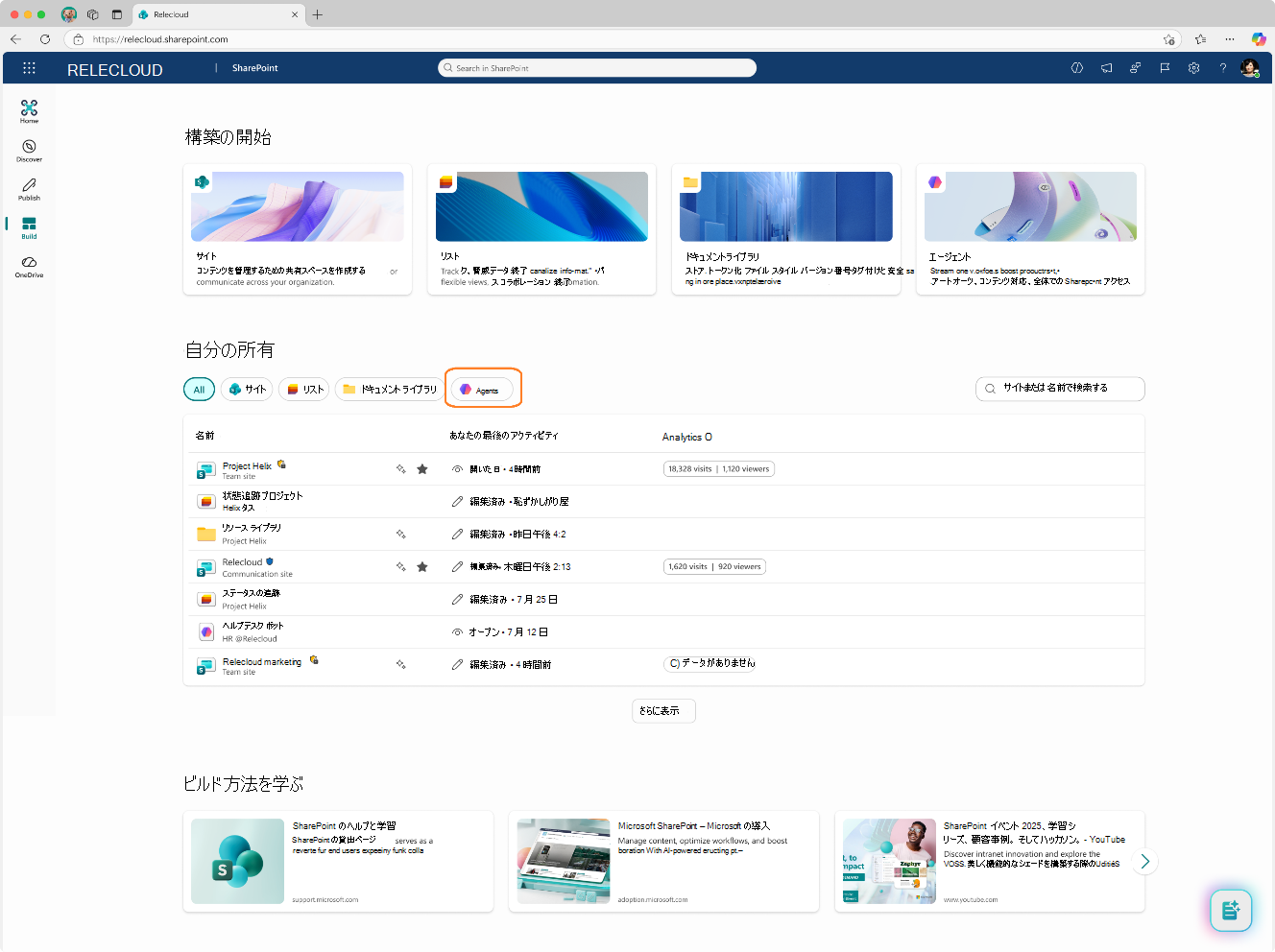Click the browser refresh button
This screenshot has width=1275, height=952.
44,39
